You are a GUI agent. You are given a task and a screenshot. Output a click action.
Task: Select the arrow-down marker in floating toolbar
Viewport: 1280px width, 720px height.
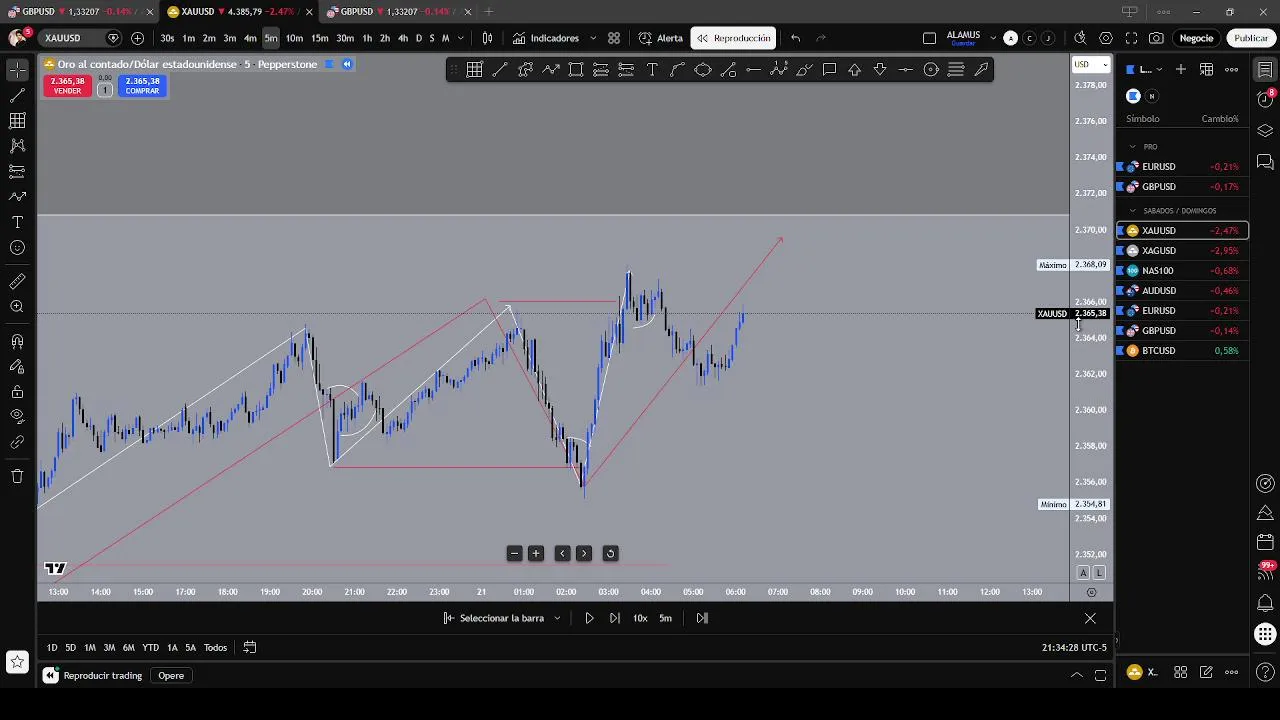(x=880, y=69)
